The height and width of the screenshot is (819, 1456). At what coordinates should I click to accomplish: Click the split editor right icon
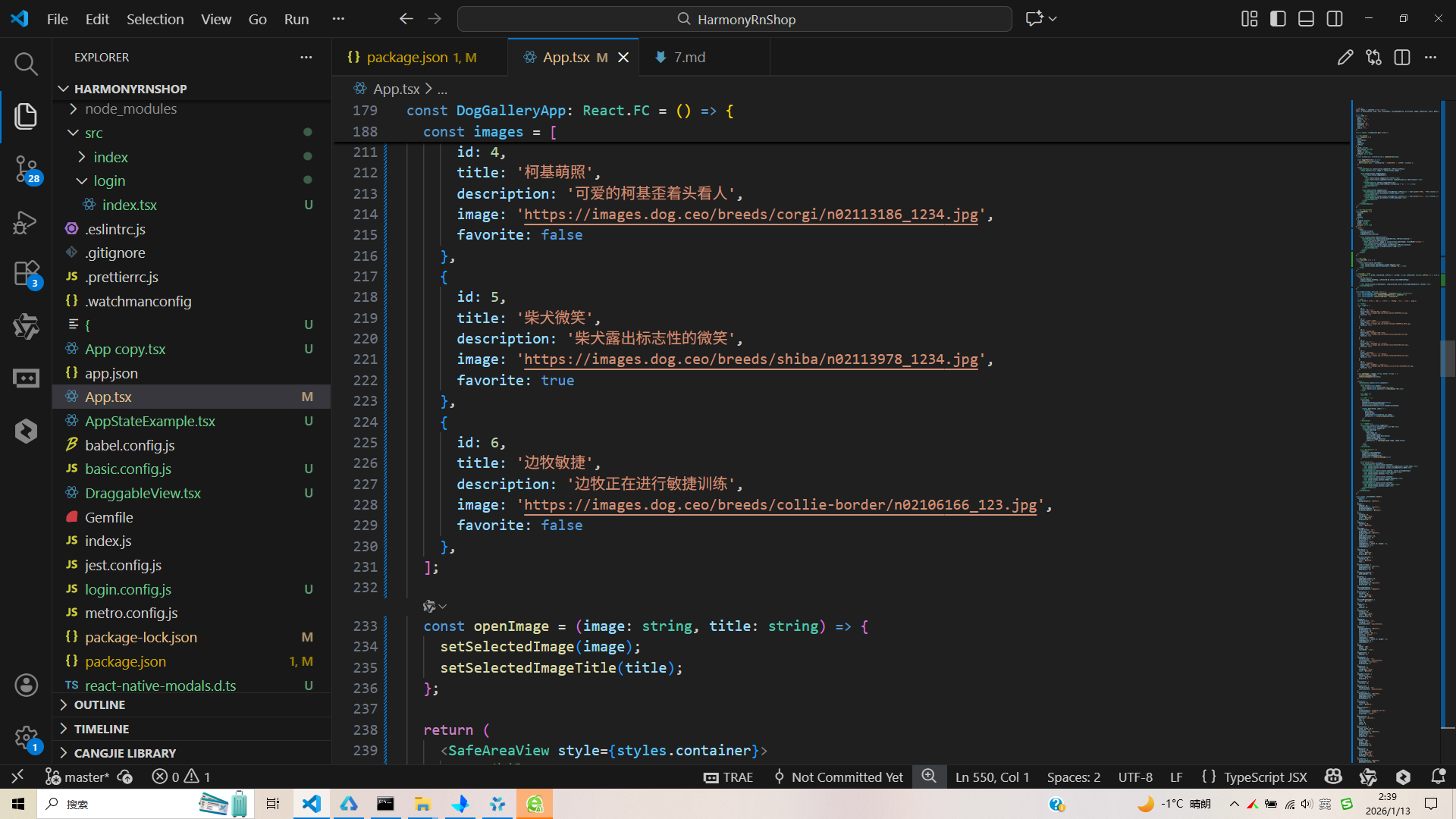(1401, 58)
